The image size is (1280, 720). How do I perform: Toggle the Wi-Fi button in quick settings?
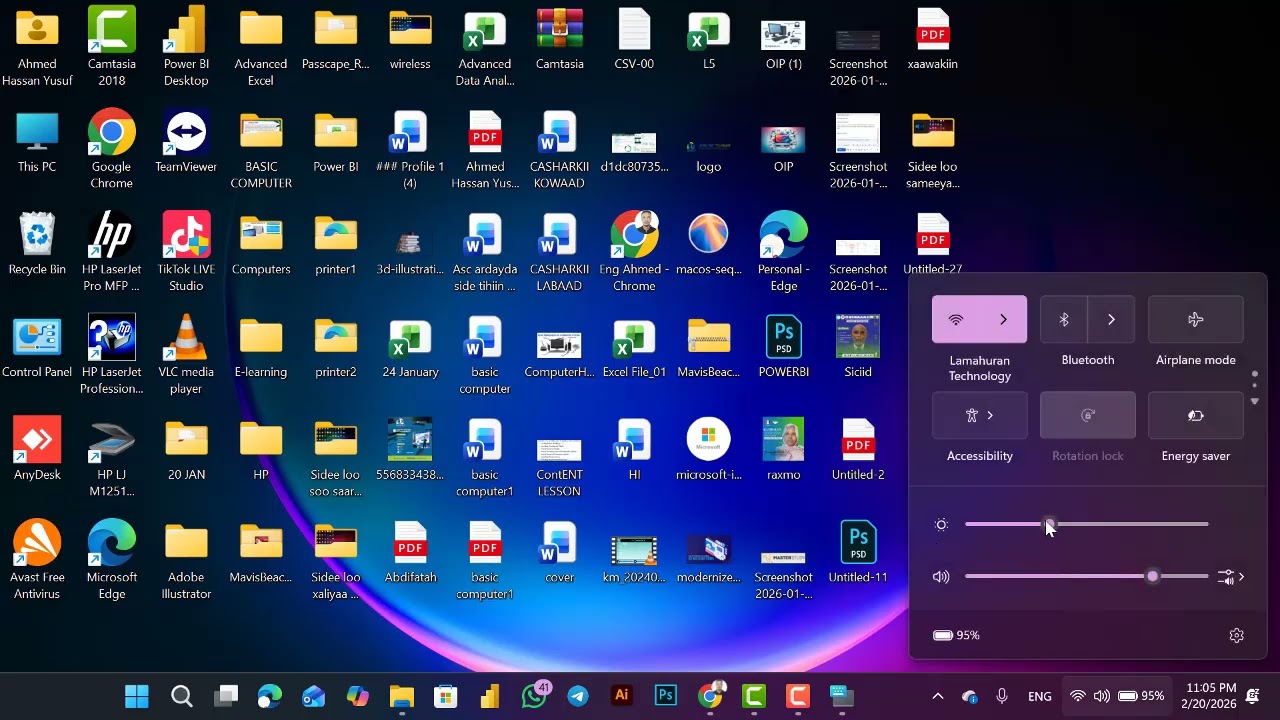(x=956, y=320)
